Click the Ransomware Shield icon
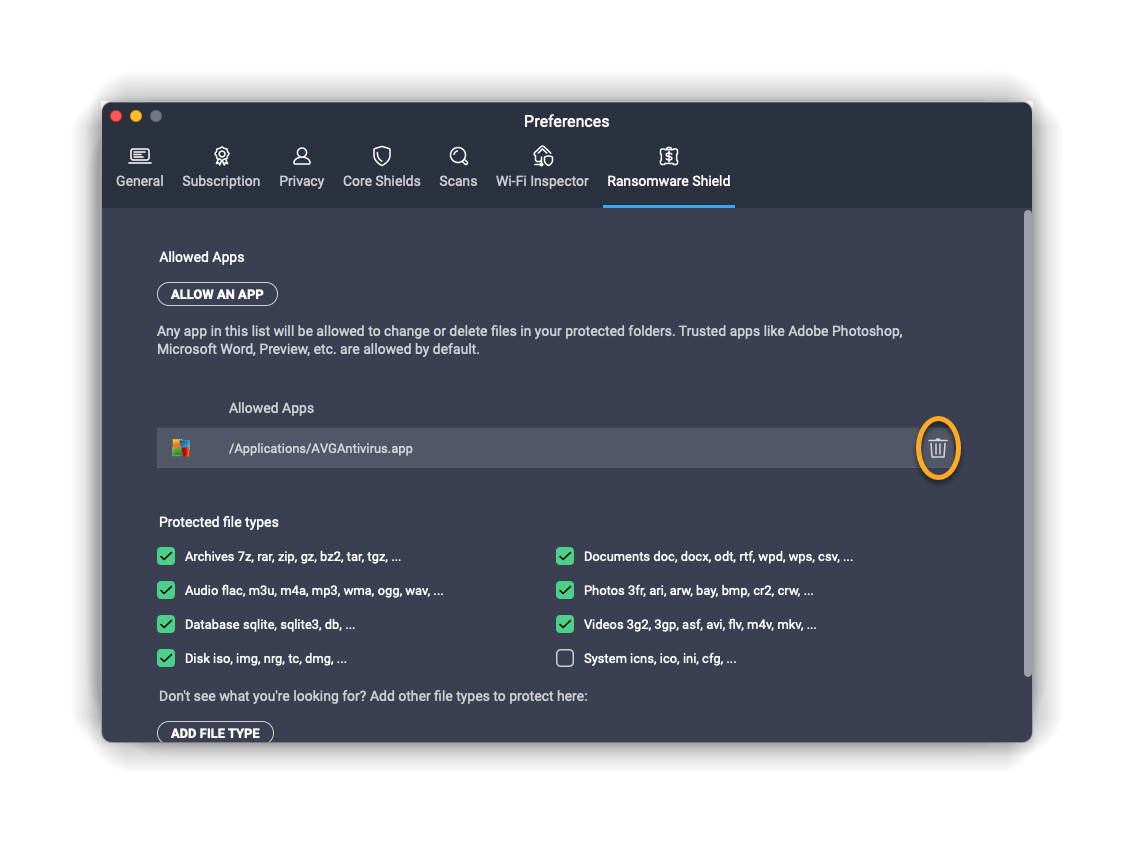 669,156
